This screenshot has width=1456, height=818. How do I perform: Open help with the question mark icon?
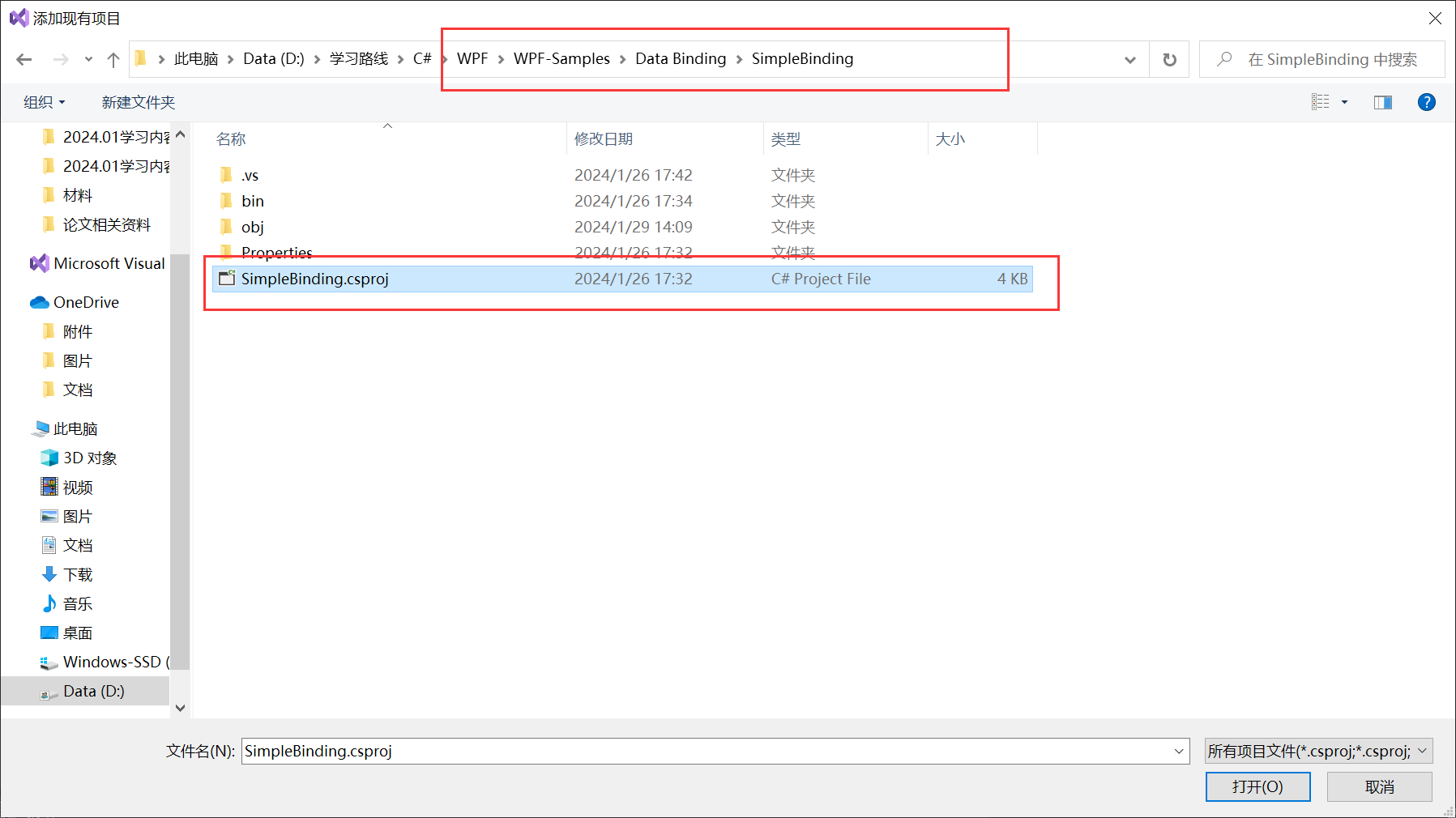[1427, 102]
